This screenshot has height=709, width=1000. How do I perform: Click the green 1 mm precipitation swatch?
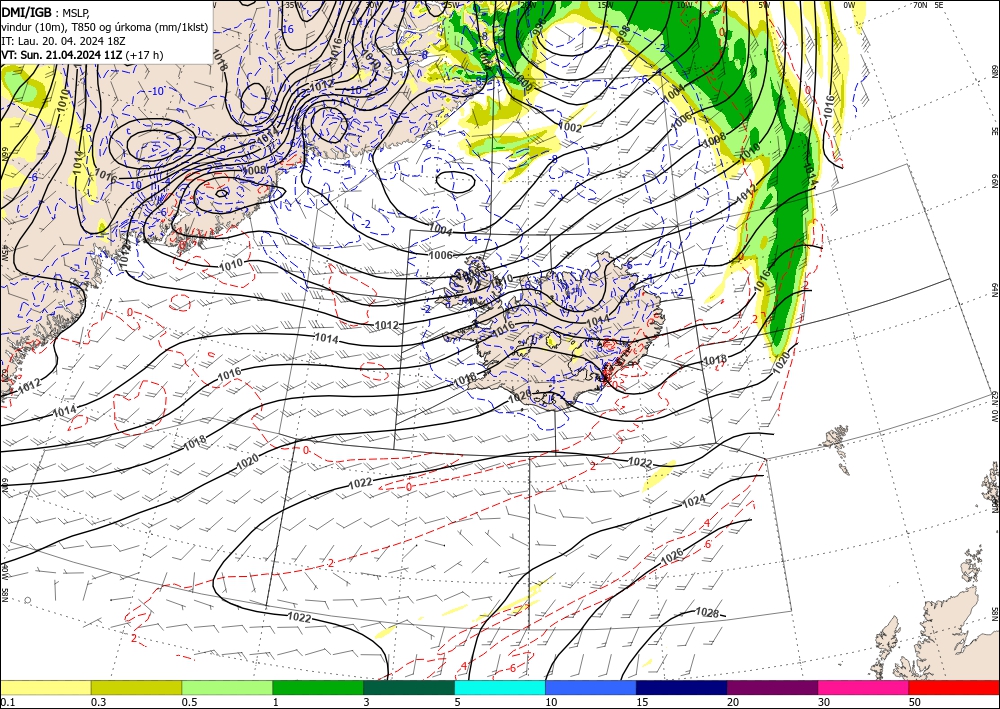[318, 687]
